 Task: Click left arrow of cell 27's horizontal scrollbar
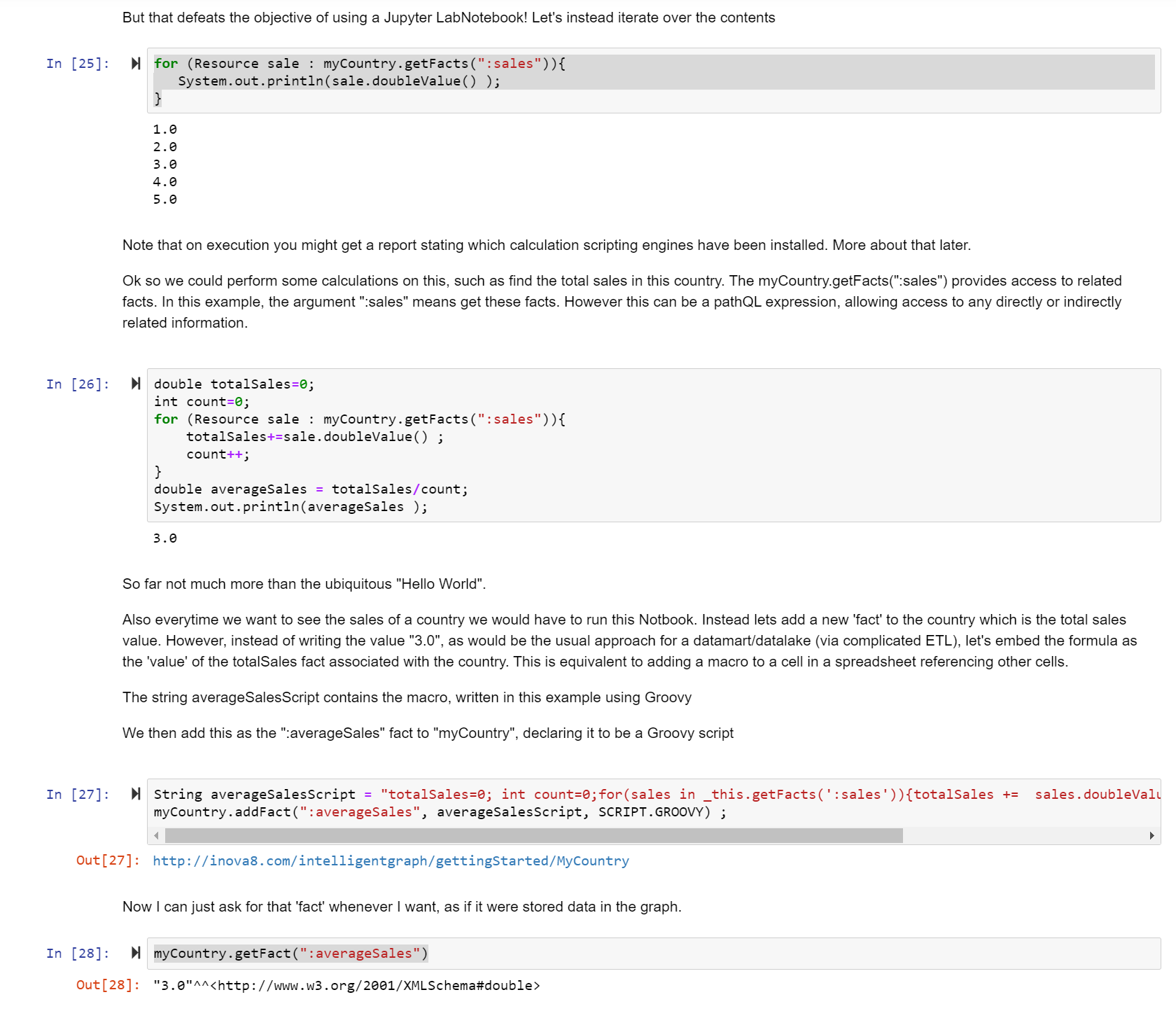point(156,835)
